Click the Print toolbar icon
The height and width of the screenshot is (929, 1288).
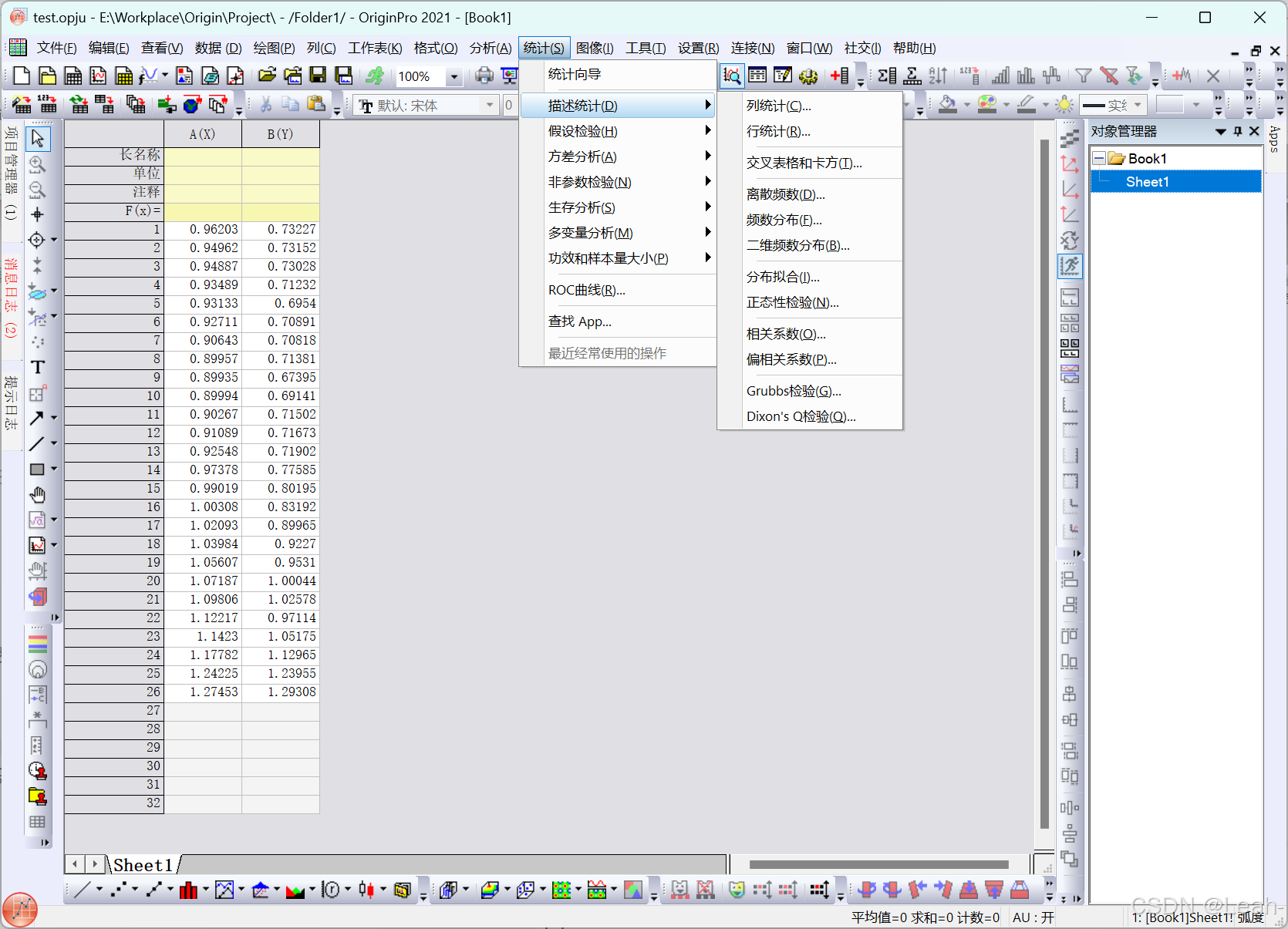pyautogui.click(x=484, y=76)
